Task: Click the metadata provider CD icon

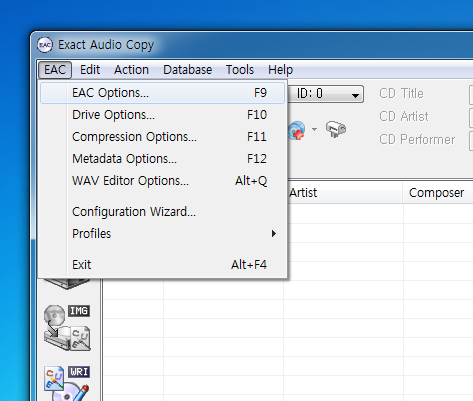Action: click(297, 130)
